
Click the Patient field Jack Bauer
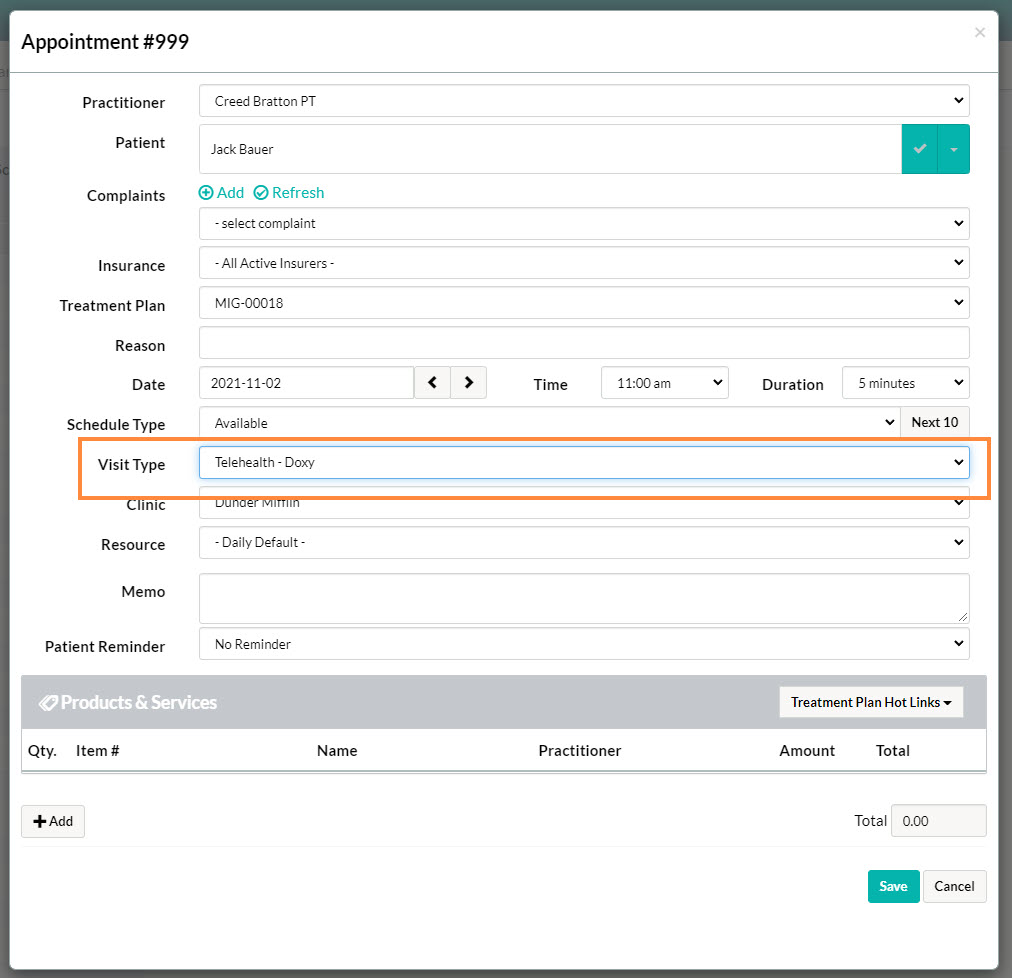point(550,149)
